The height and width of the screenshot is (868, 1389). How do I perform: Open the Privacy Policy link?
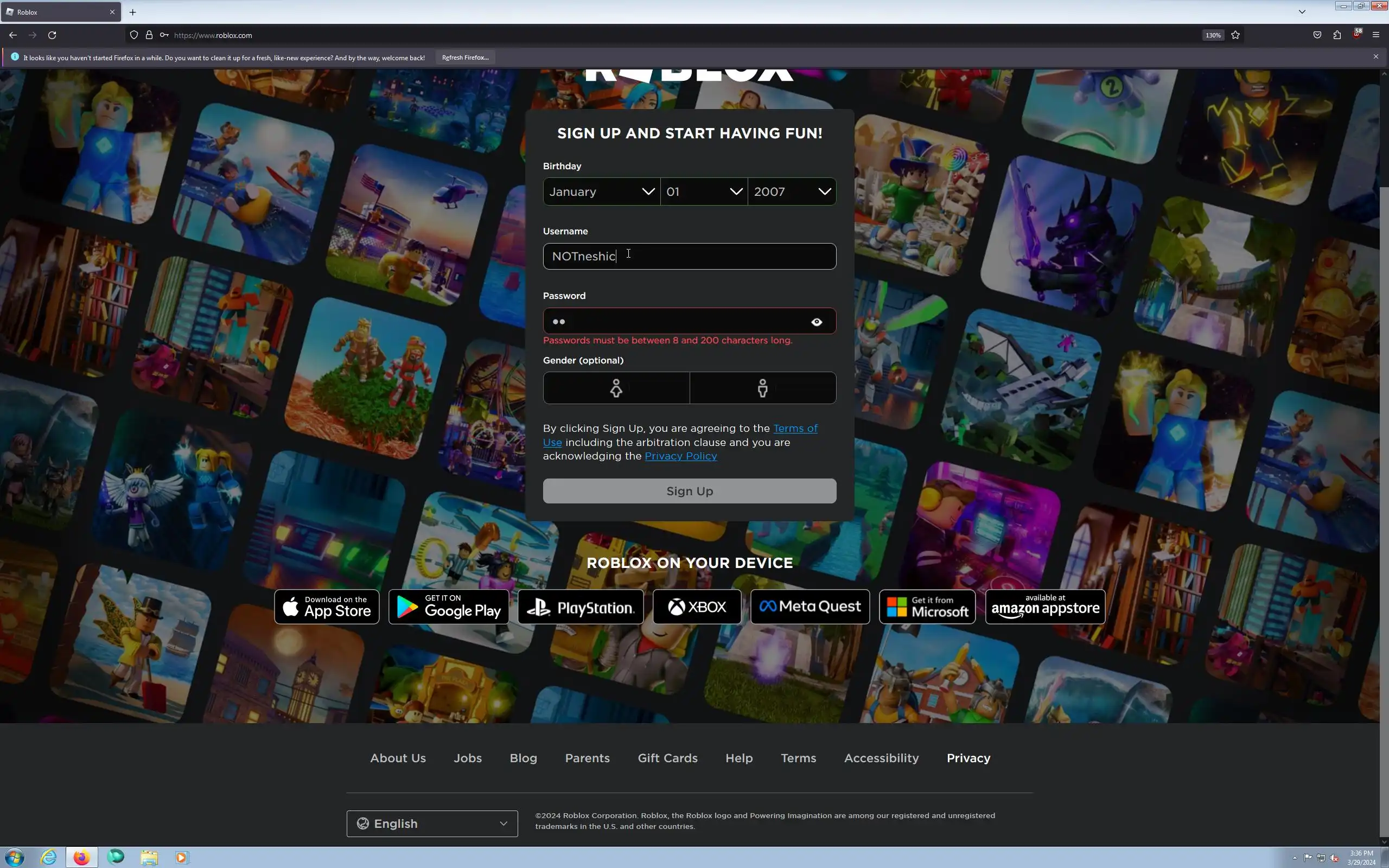pyautogui.click(x=680, y=456)
